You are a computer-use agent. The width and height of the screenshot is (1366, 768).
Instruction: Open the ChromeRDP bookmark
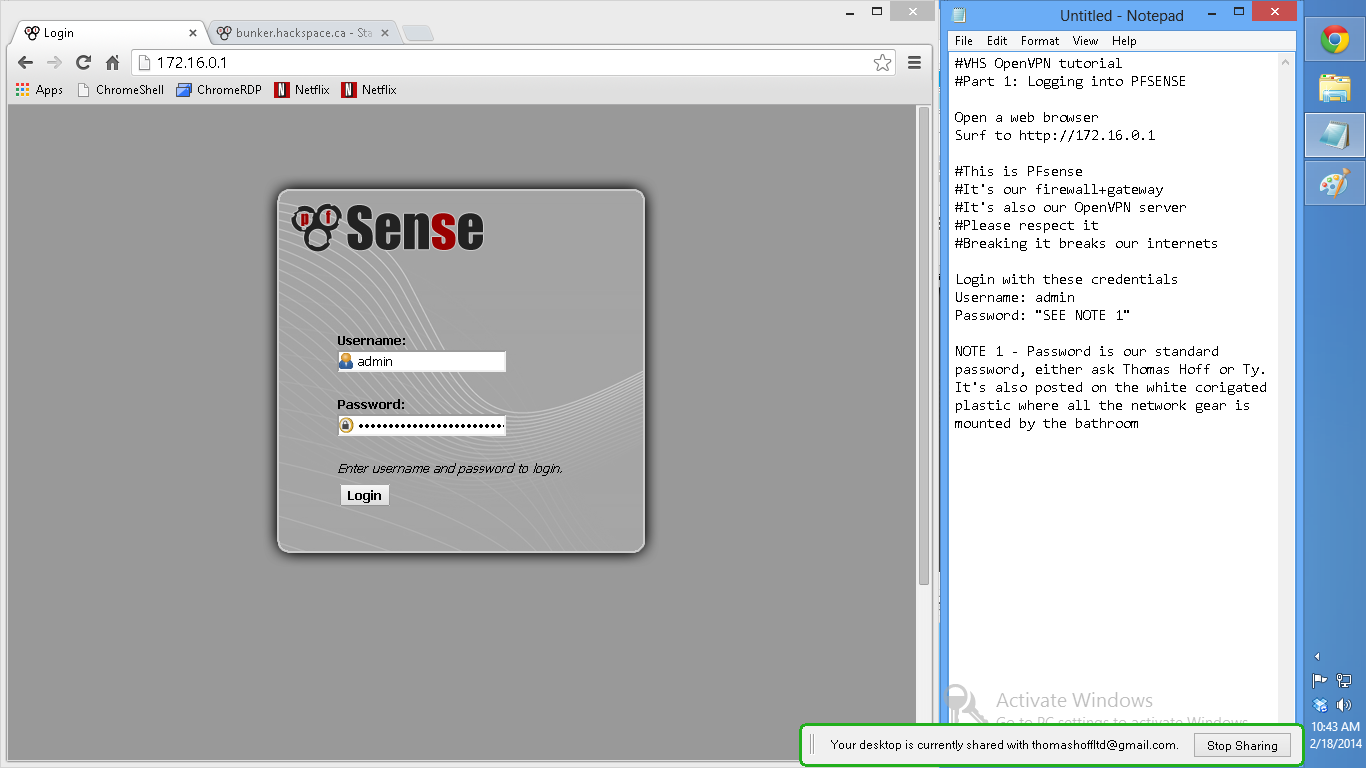pos(219,90)
